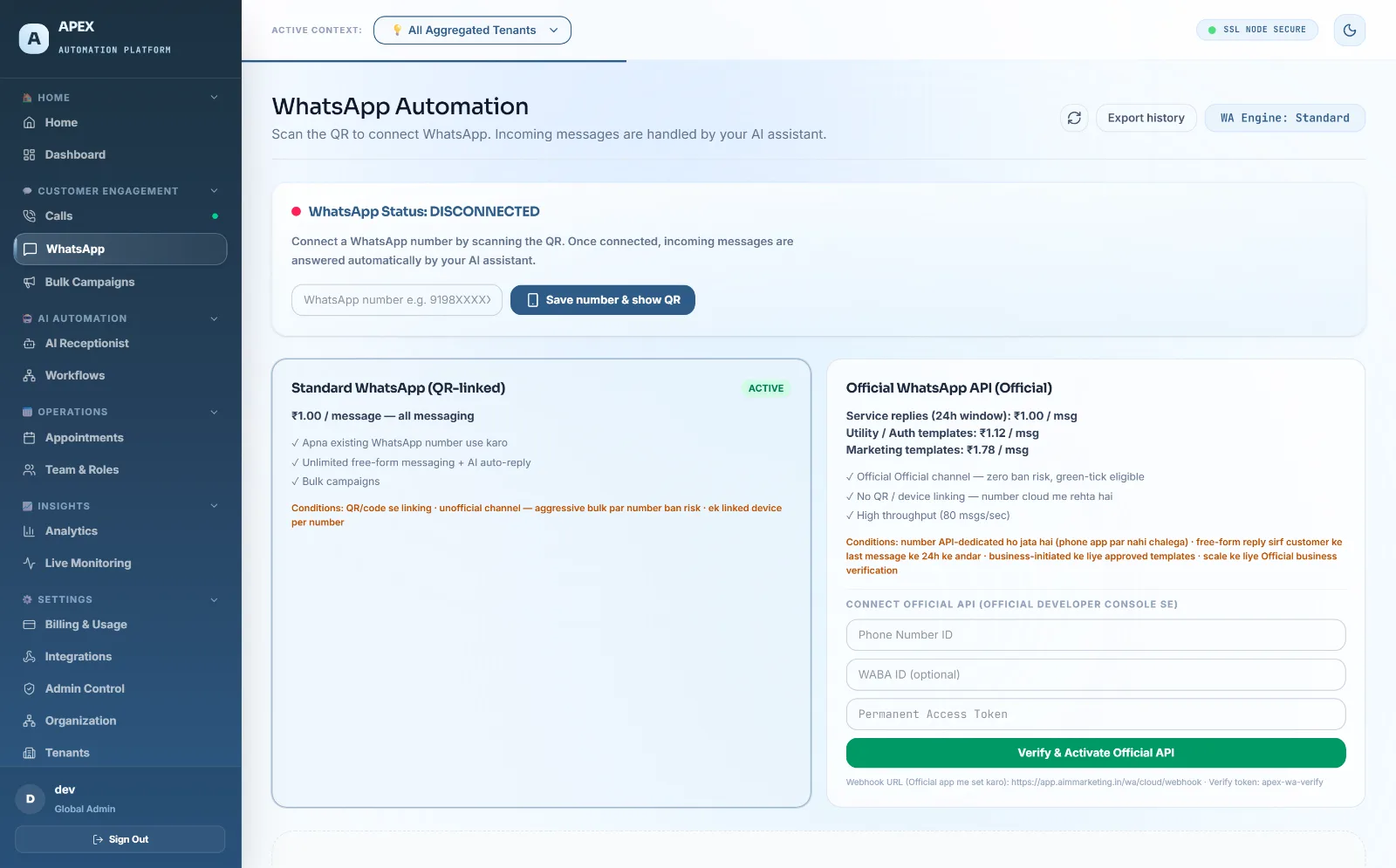
Task: Select the Standard WhatsApp (QR-linked) card heading
Action: tap(398, 388)
